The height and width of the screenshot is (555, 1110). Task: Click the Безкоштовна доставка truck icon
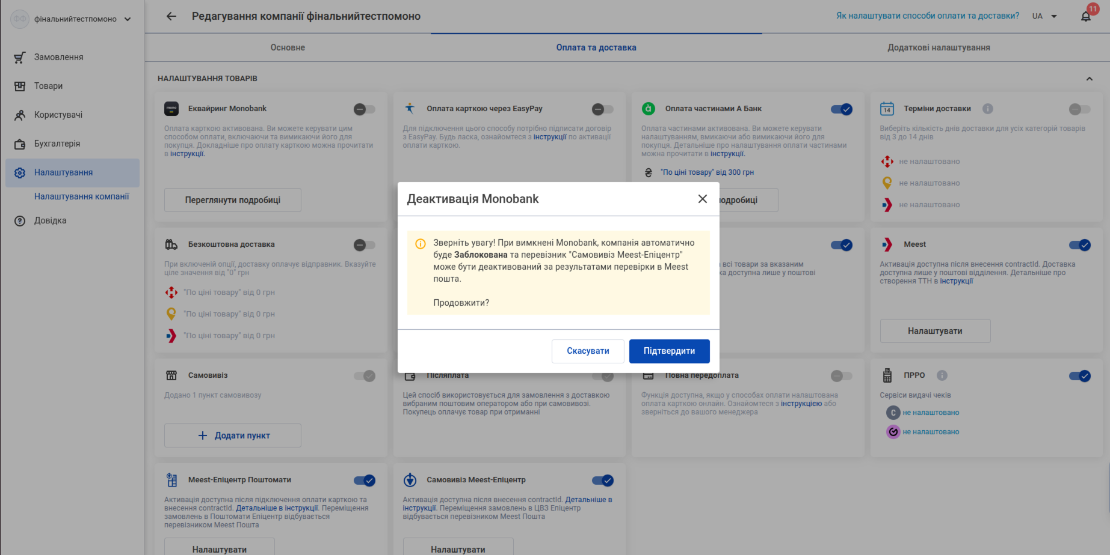click(171, 245)
